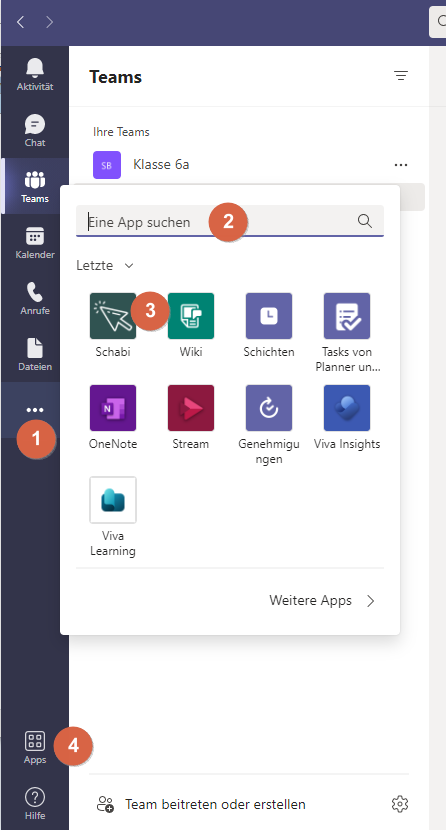The height and width of the screenshot is (830, 446).
Task: Open the teams filter icon
Action: click(401, 76)
